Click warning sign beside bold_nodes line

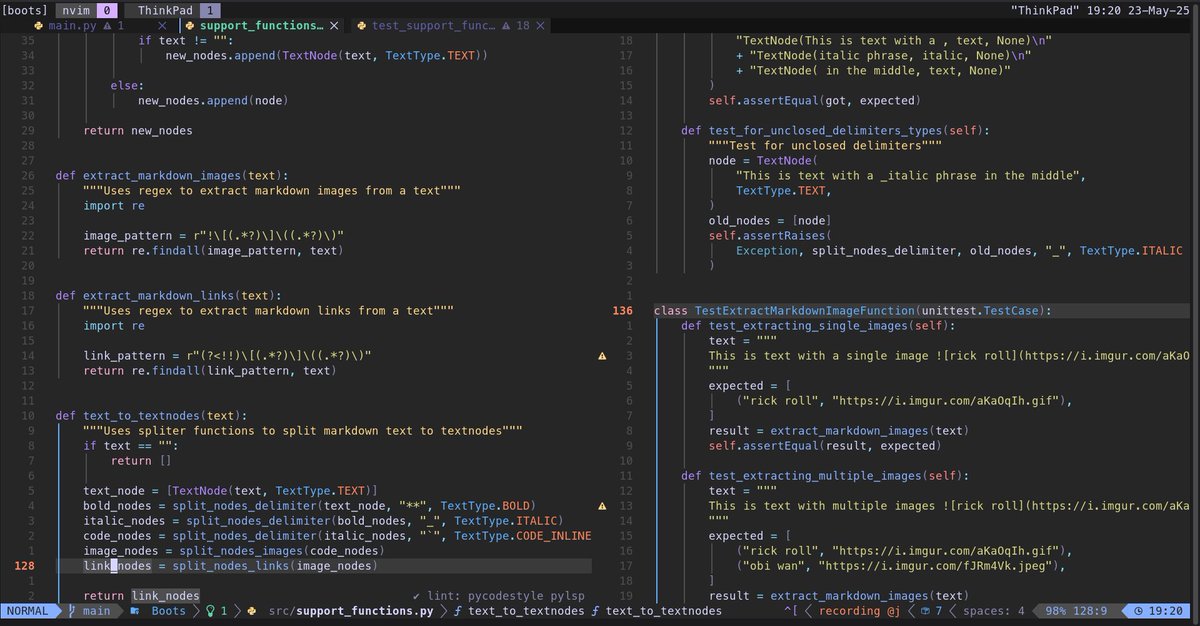pyautogui.click(x=602, y=506)
